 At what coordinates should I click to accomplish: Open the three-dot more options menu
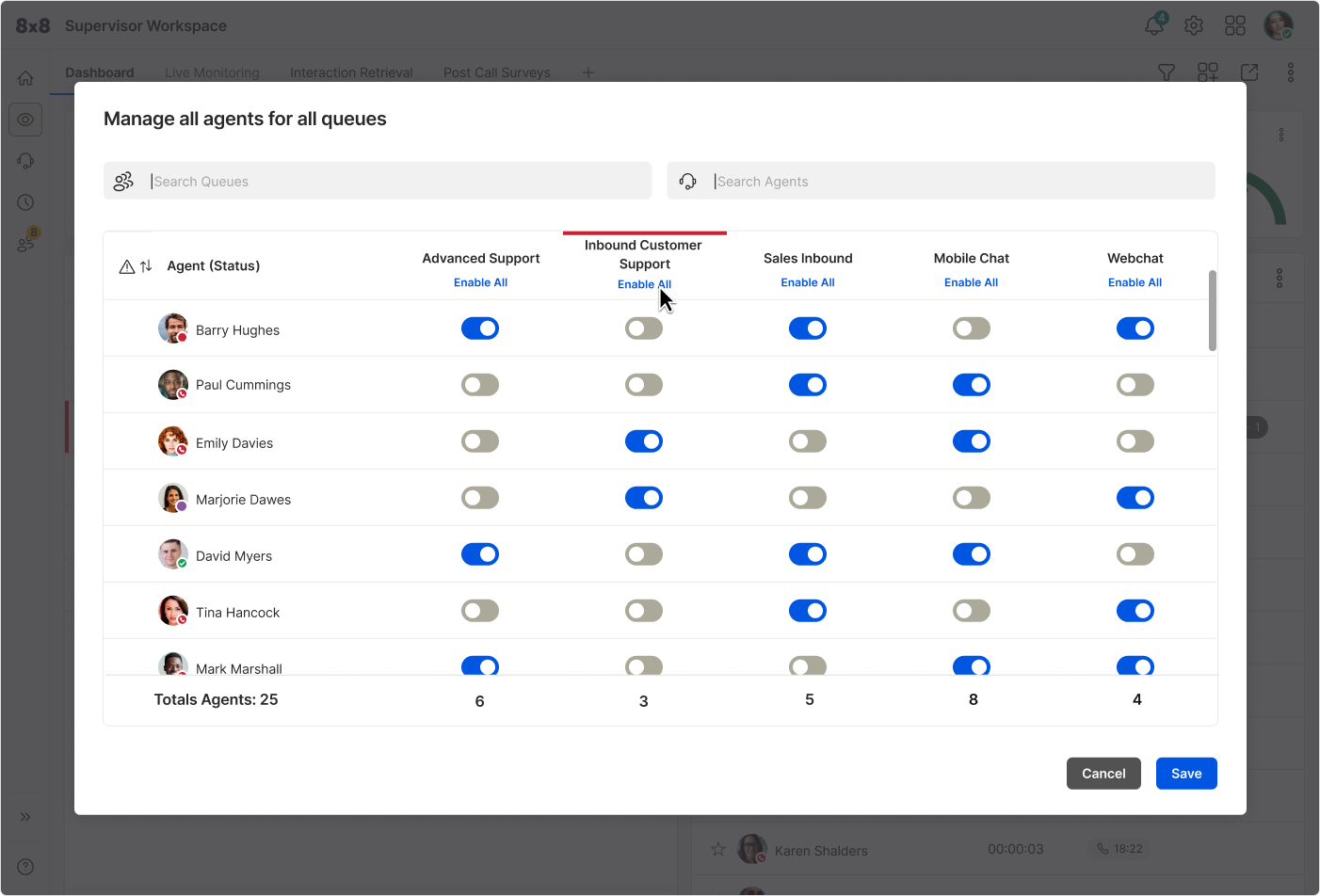[1290, 72]
